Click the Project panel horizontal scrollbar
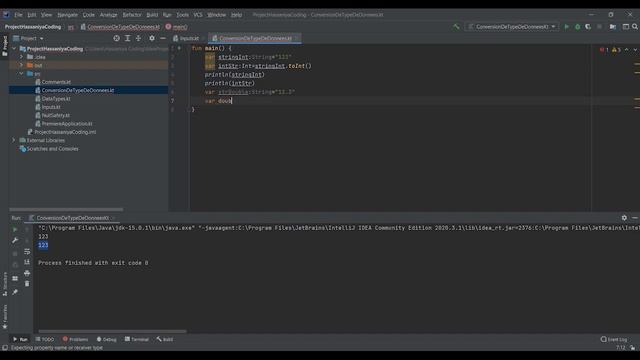The width and height of the screenshot is (640, 360). tap(66, 209)
